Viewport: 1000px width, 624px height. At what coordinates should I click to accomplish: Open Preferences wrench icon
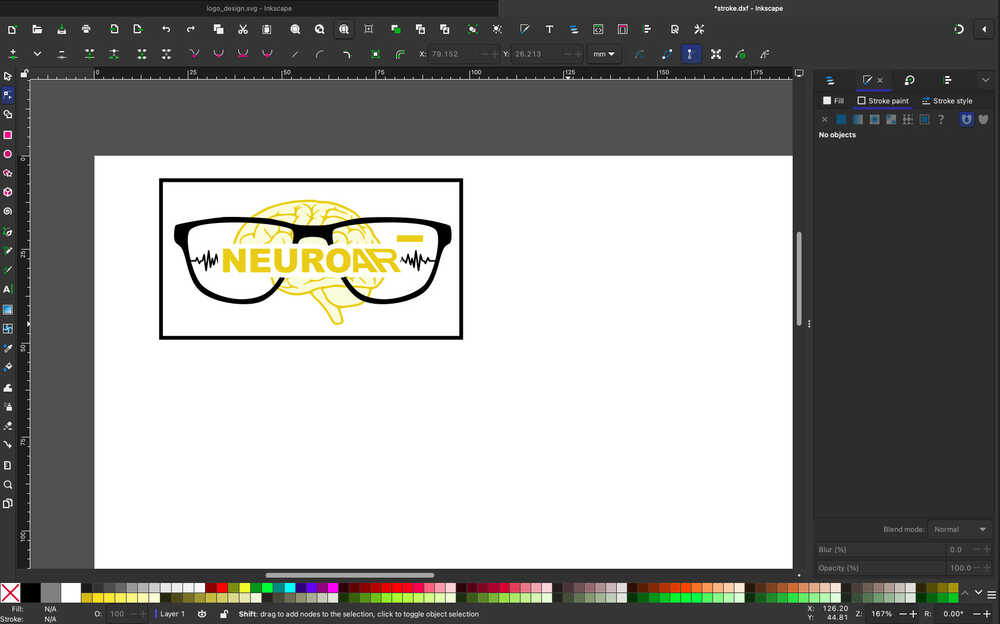tap(699, 29)
